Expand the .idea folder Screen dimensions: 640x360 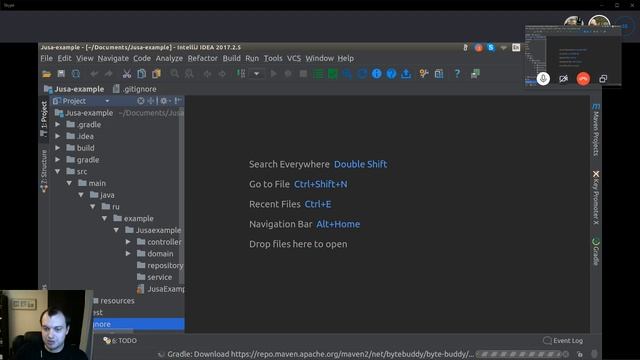(x=58, y=136)
